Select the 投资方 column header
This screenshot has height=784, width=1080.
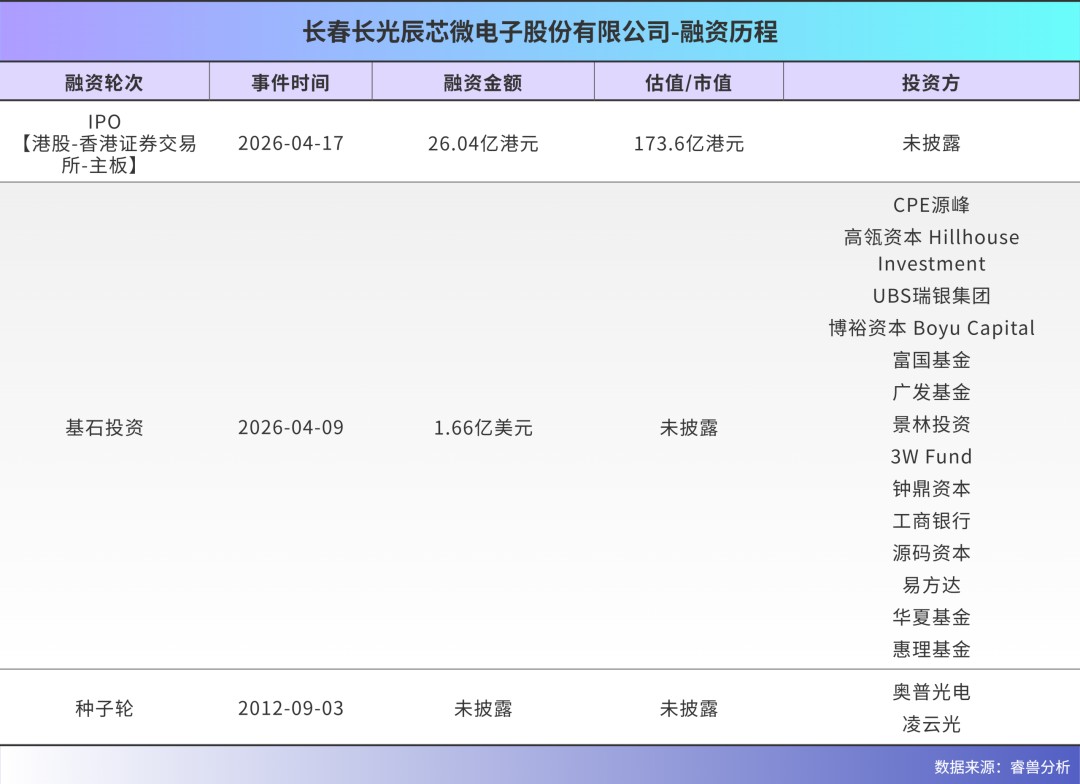click(x=931, y=83)
